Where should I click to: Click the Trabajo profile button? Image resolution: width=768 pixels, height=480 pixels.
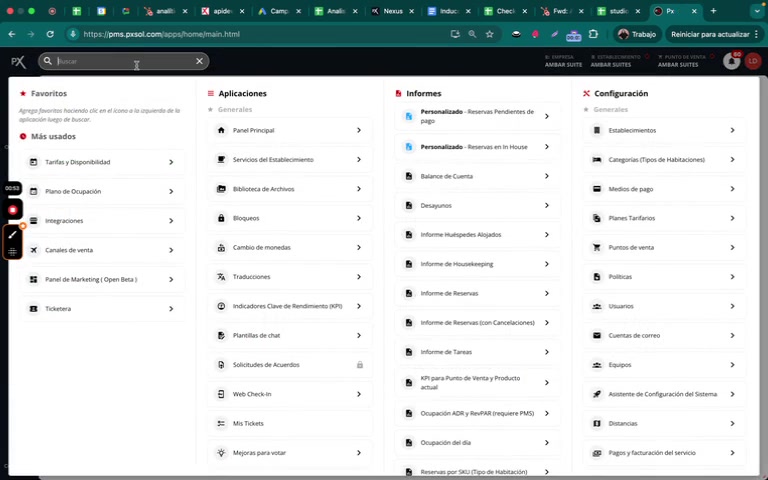click(x=637, y=34)
